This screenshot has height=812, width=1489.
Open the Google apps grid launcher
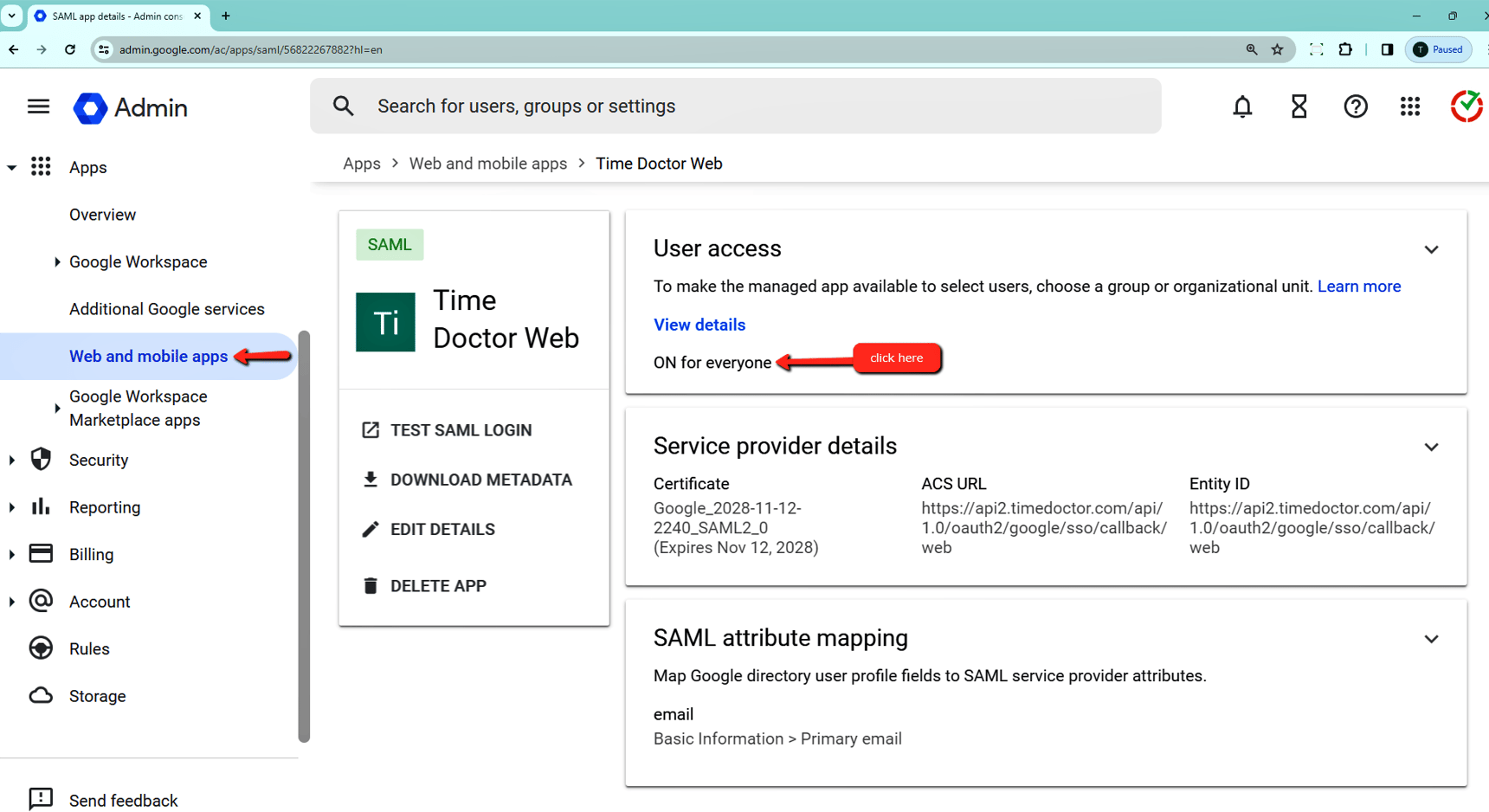1409,106
